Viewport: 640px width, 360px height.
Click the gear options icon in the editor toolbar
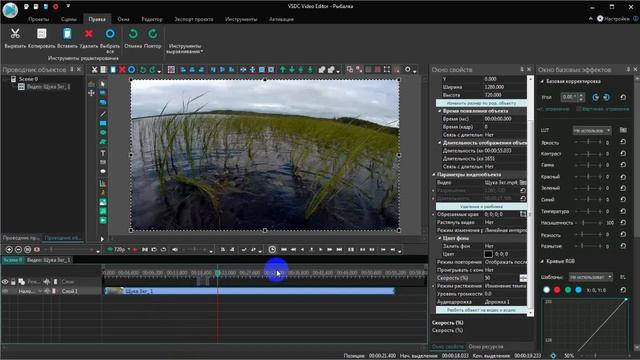point(407,70)
